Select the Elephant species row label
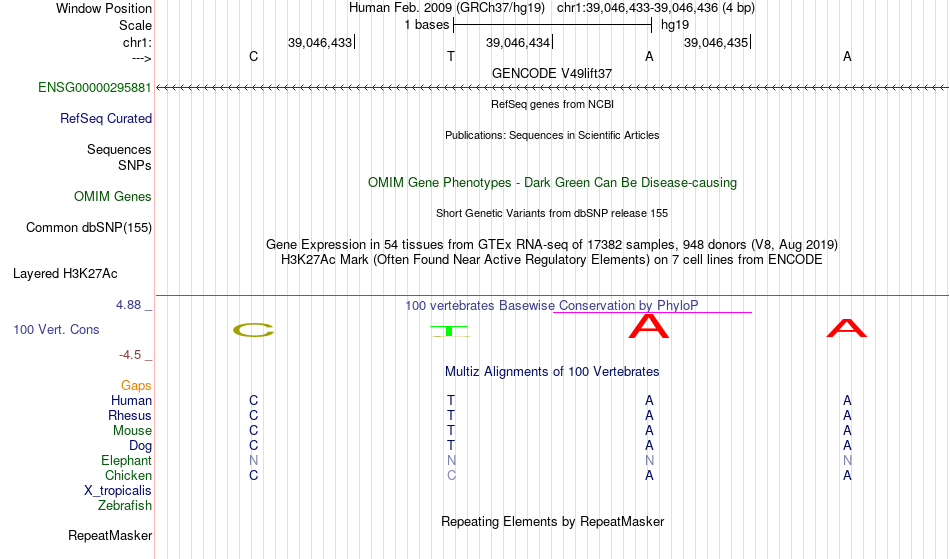 [x=126, y=461]
